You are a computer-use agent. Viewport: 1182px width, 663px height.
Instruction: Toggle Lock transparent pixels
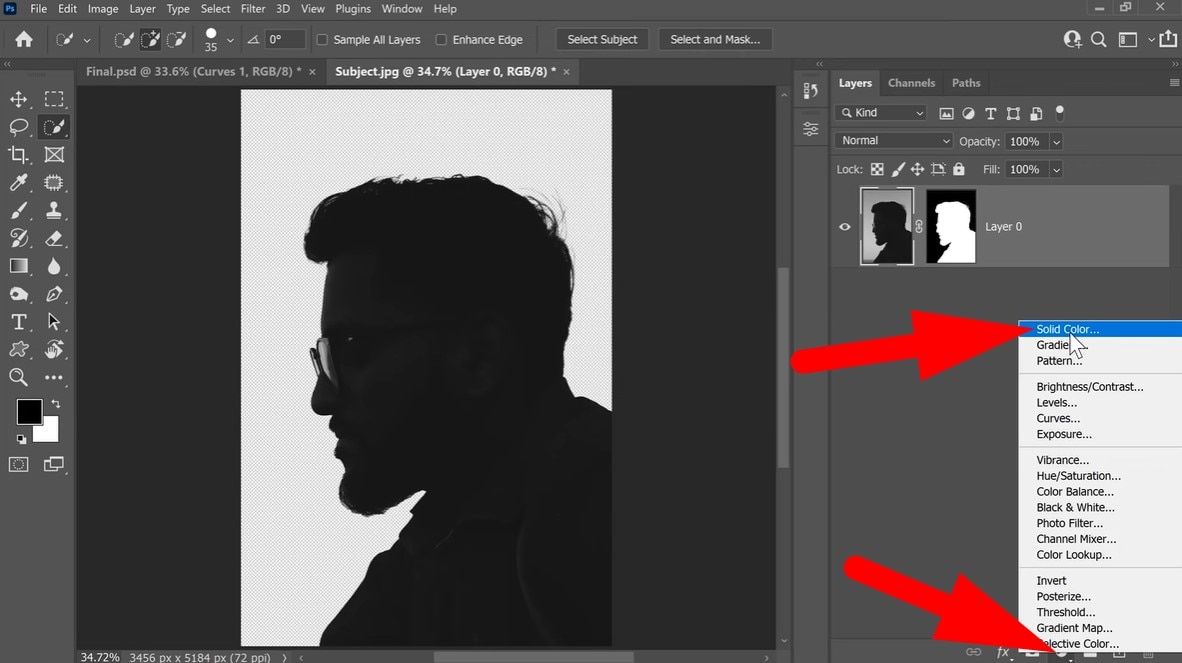877,170
